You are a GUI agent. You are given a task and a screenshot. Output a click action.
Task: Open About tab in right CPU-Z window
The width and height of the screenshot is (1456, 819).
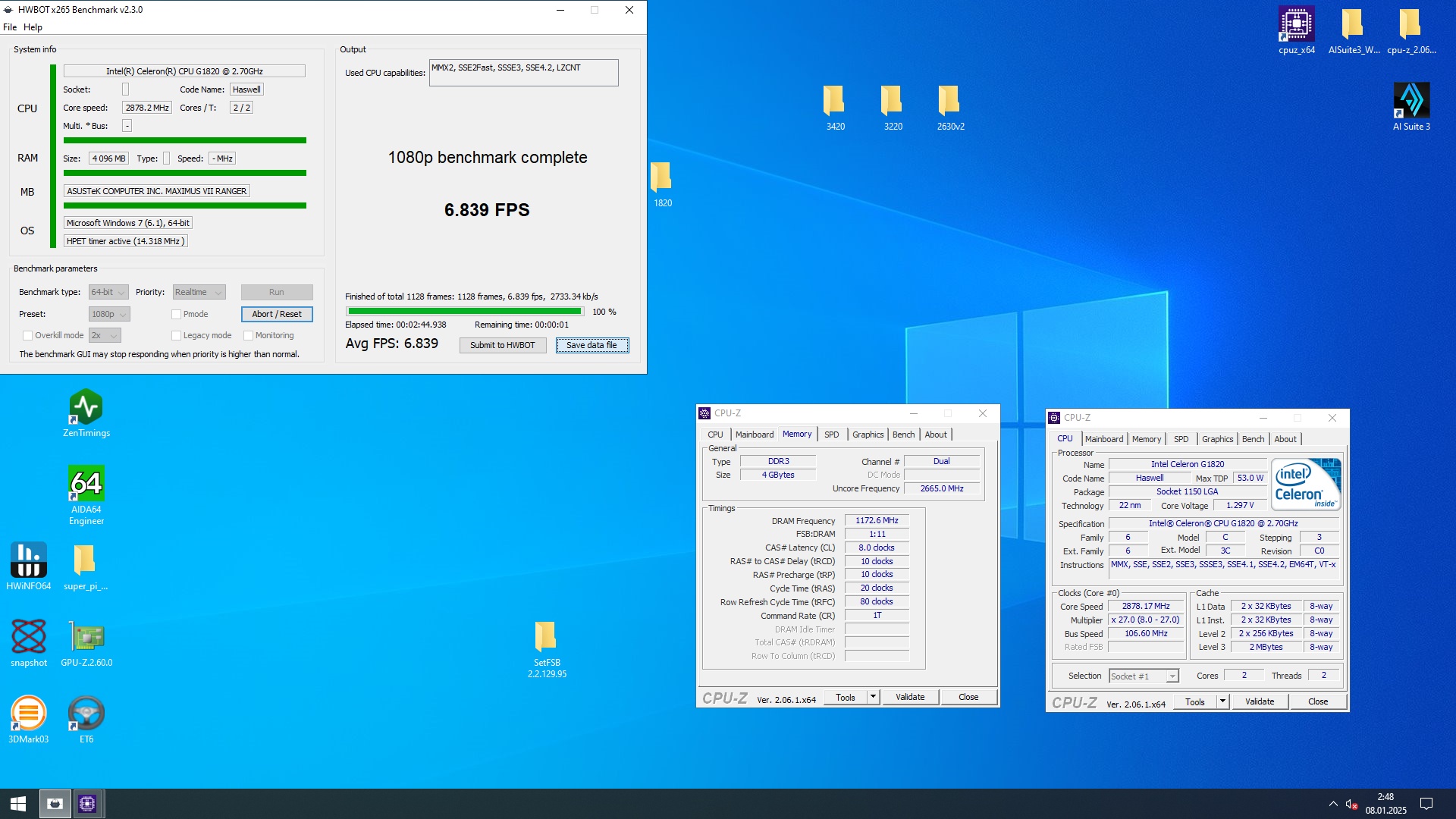point(1285,439)
